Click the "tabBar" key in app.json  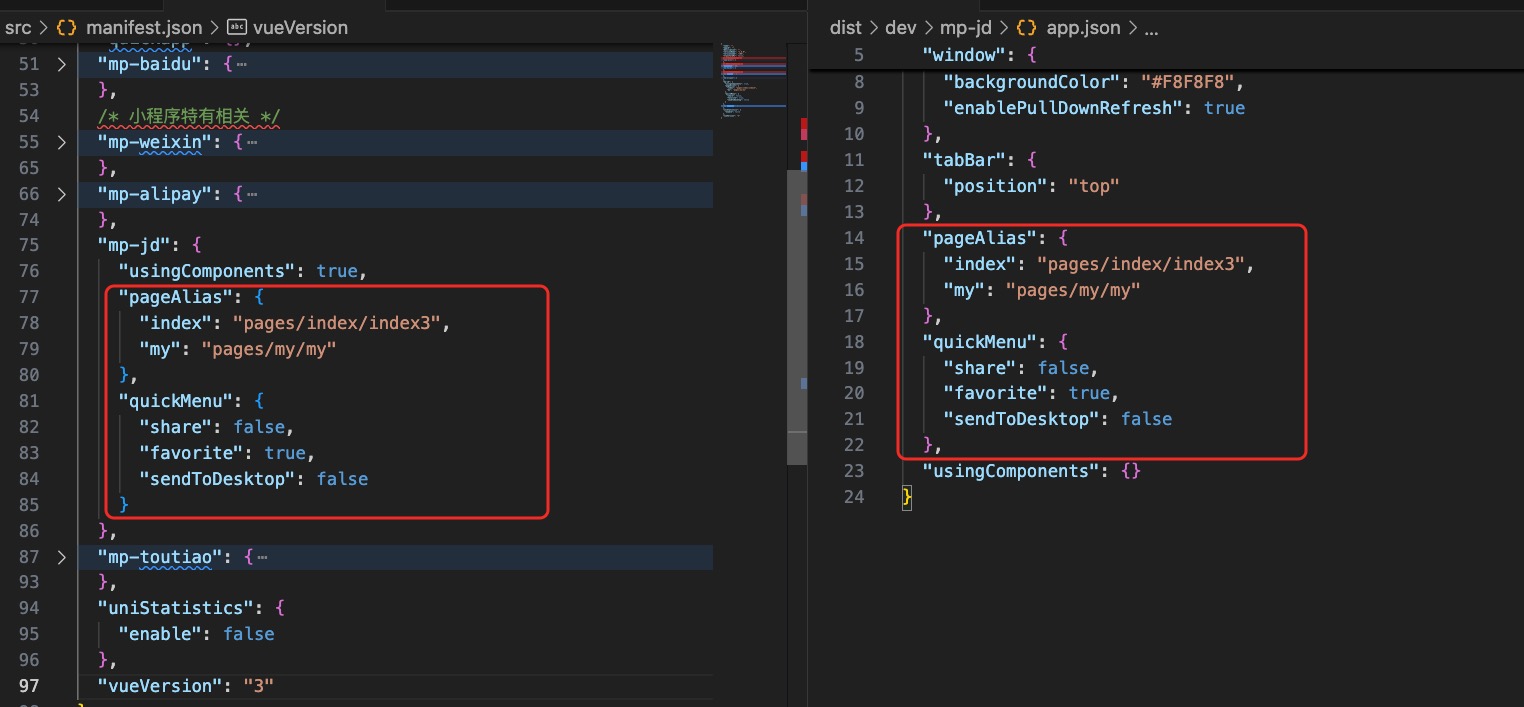pyautogui.click(x=964, y=159)
